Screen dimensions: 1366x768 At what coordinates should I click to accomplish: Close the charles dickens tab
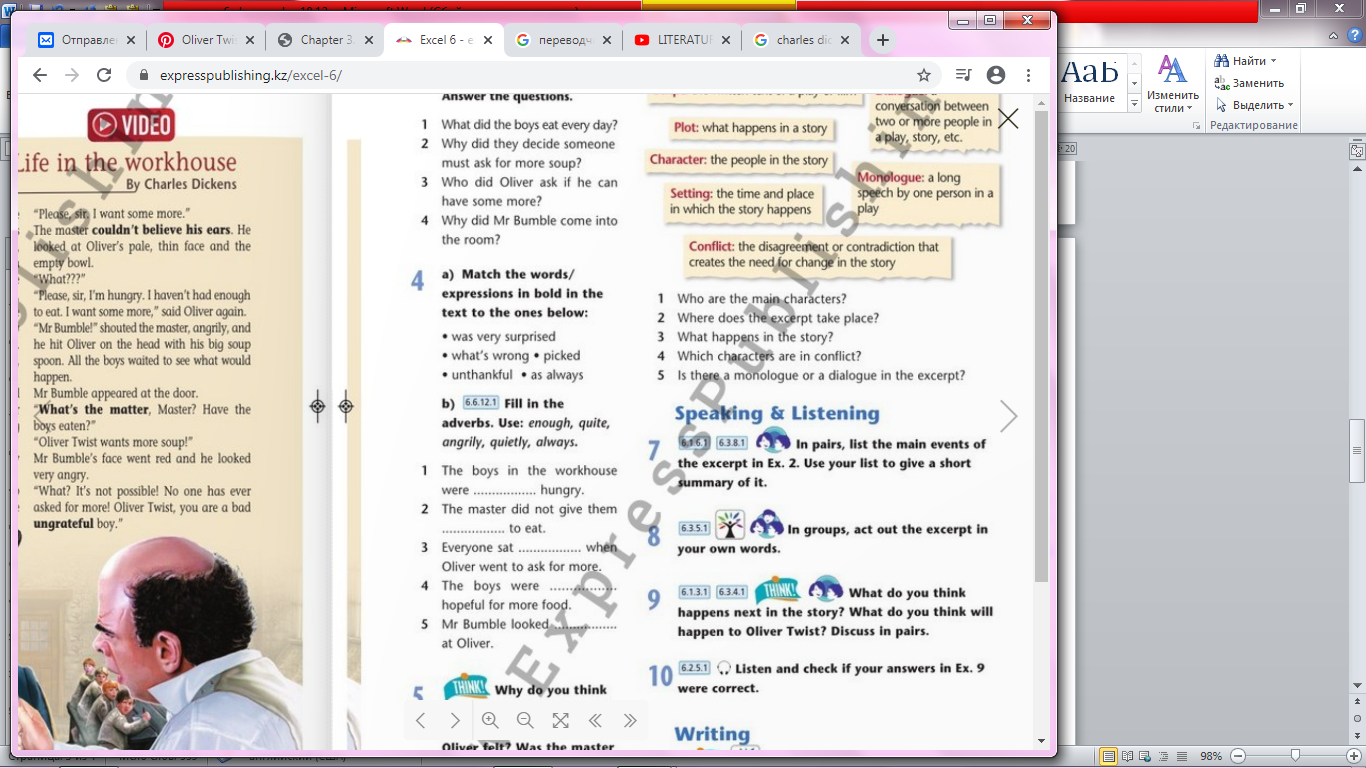[845, 40]
